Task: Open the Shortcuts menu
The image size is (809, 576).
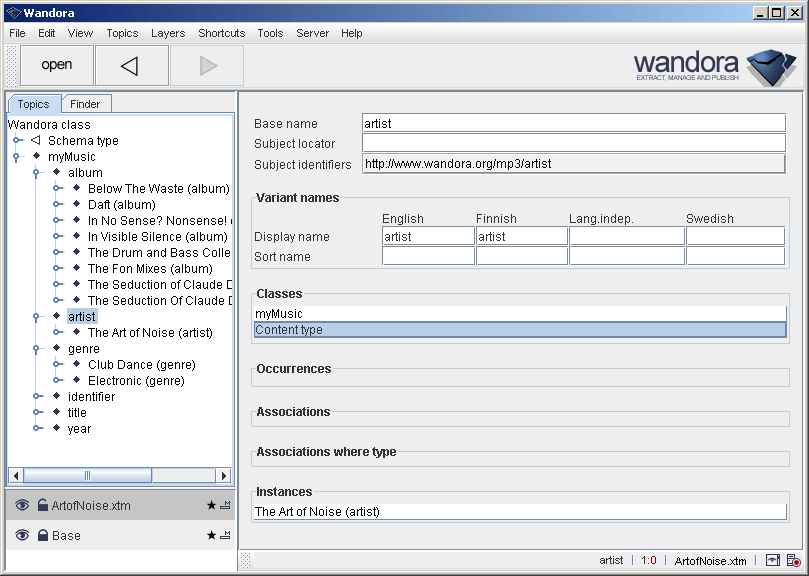Action: (x=221, y=33)
